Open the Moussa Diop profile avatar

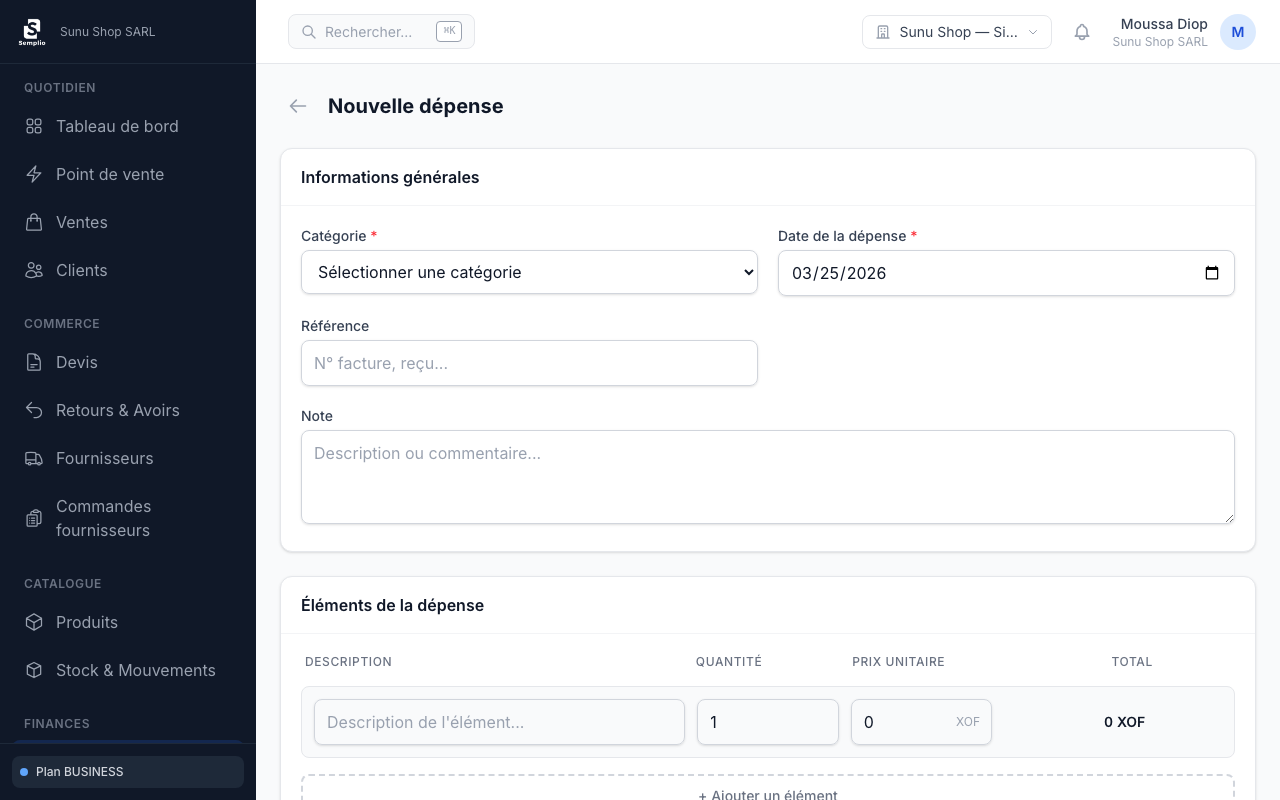(x=1238, y=32)
